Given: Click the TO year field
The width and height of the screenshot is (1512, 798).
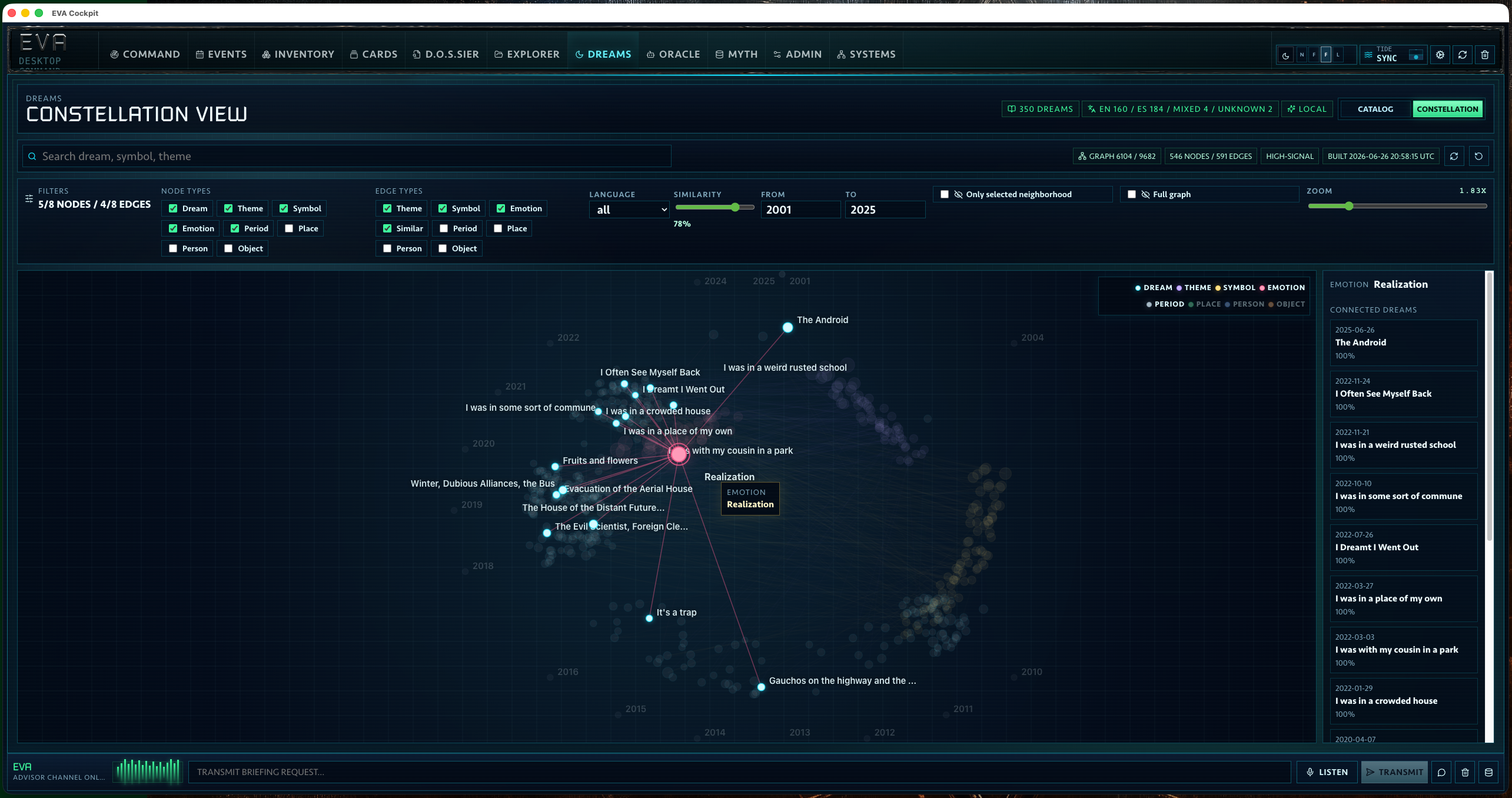Looking at the screenshot, I should click(885, 210).
